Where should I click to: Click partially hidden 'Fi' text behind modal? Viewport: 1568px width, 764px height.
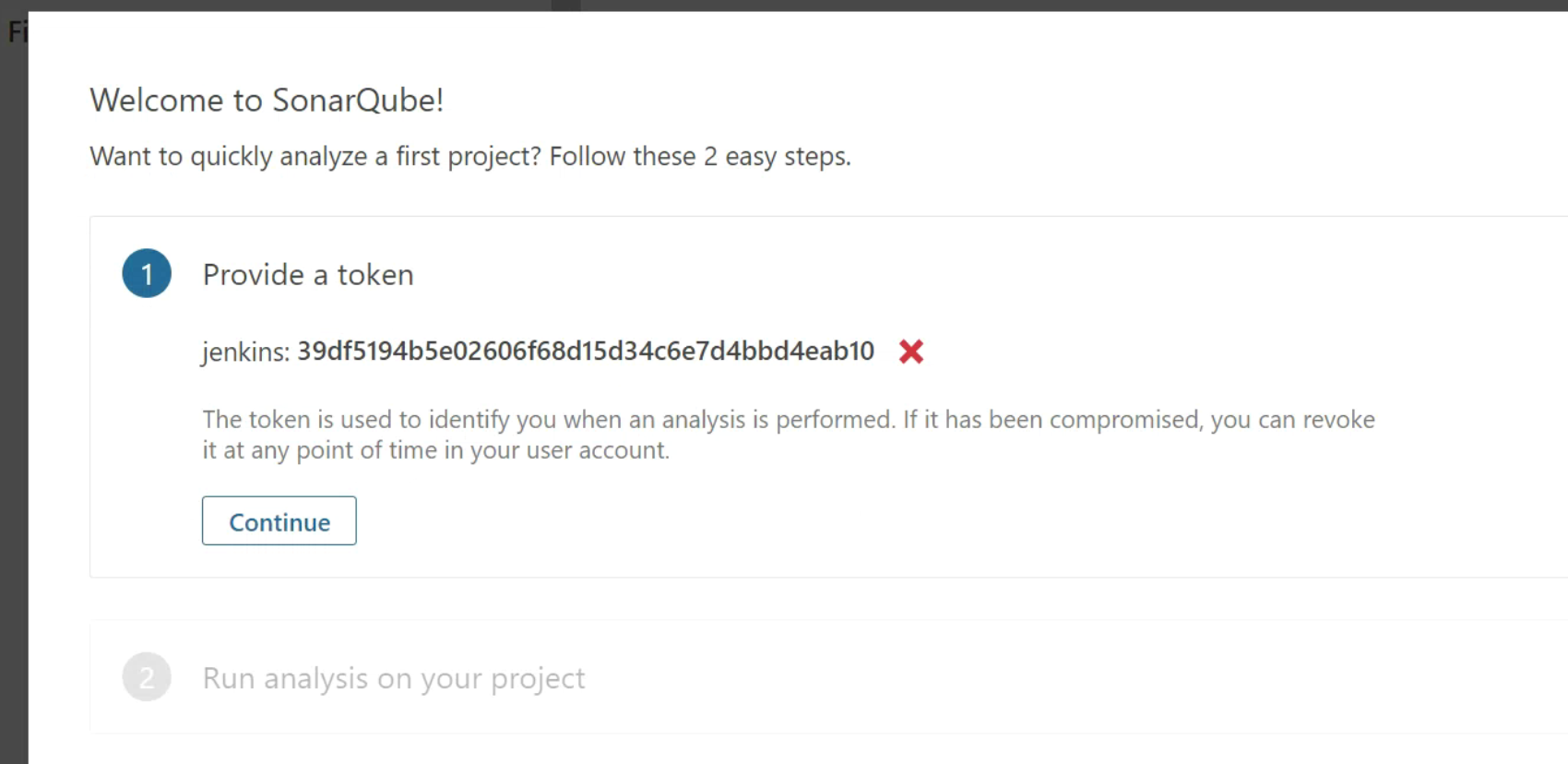pyautogui.click(x=17, y=32)
